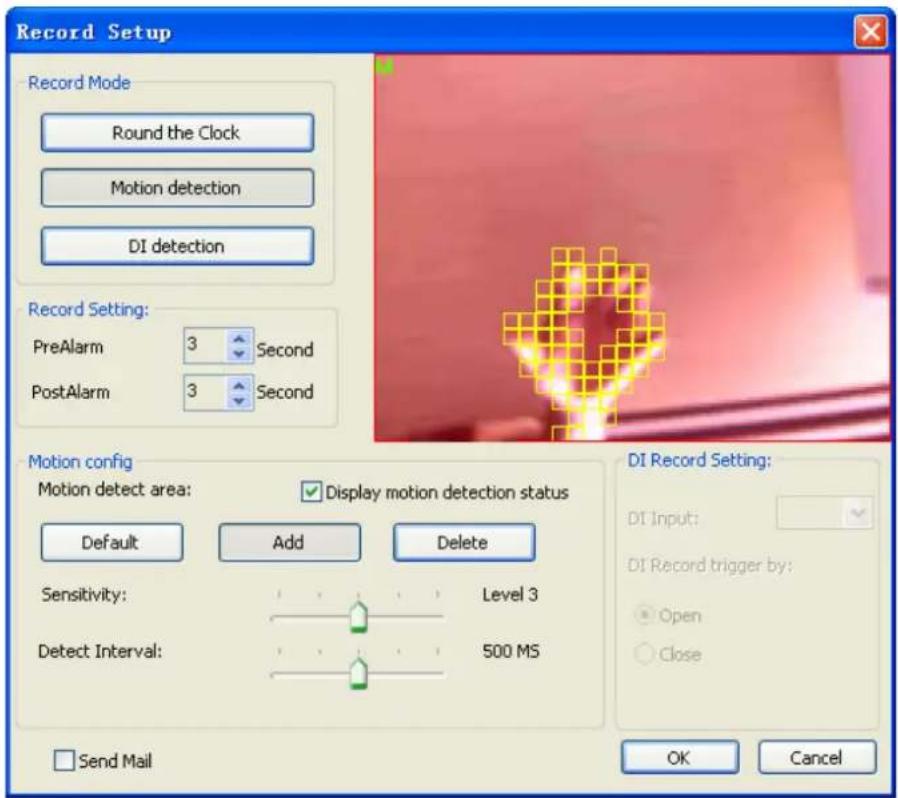Cancel the Record Setup dialog
This screenshot has height=798, width=898.
tap(817, 757)
